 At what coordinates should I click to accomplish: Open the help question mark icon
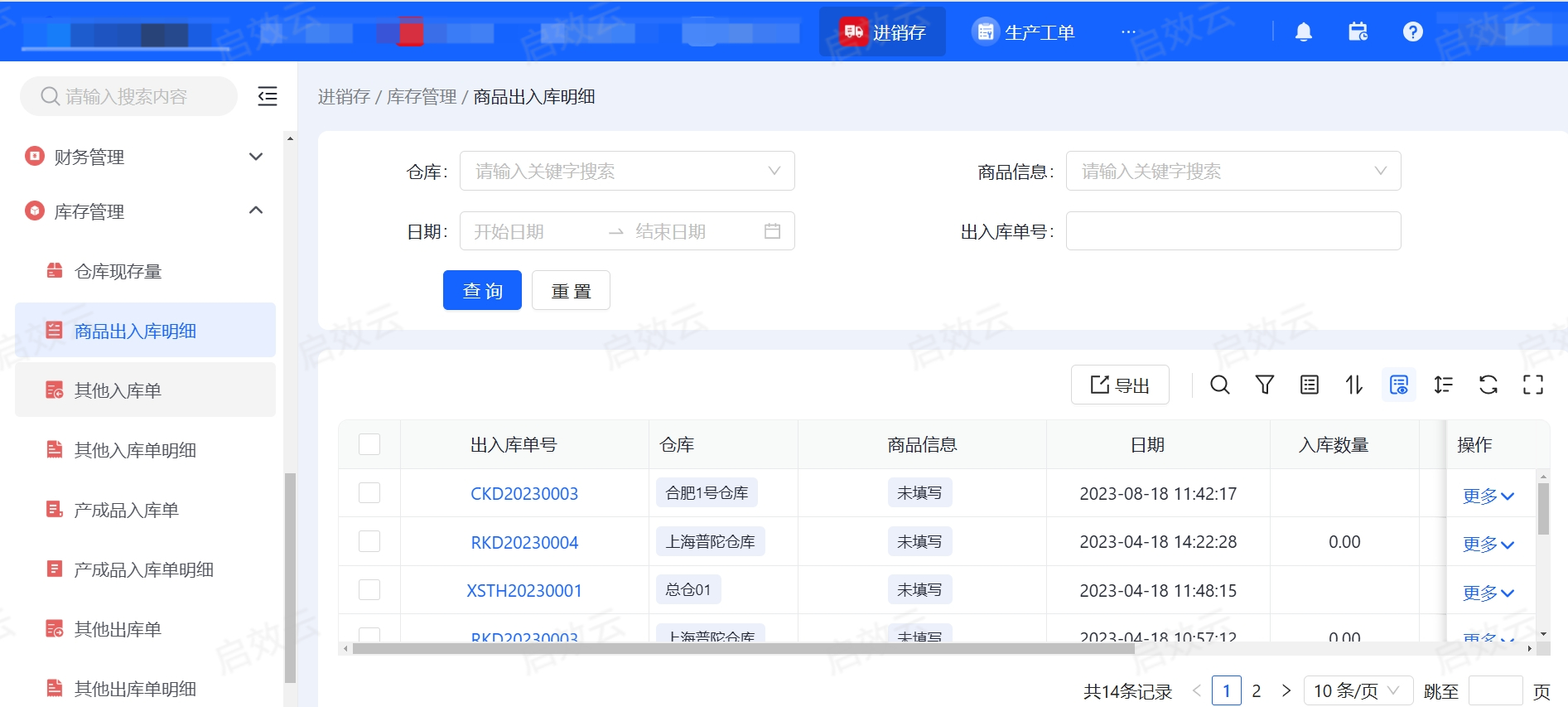tap(1412, 32)
